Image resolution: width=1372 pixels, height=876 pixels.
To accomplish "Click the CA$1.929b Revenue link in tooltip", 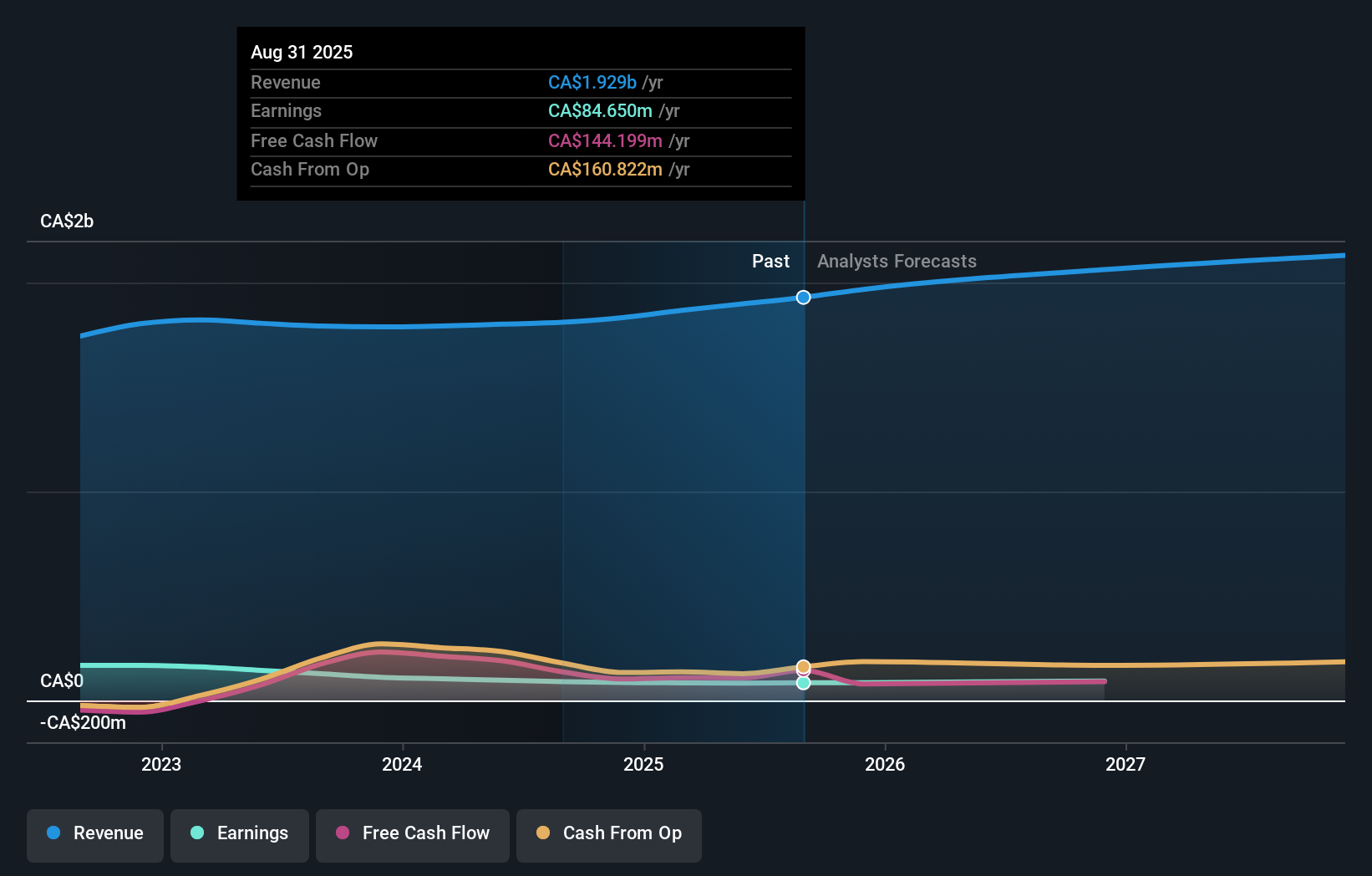I will point(594,82).
